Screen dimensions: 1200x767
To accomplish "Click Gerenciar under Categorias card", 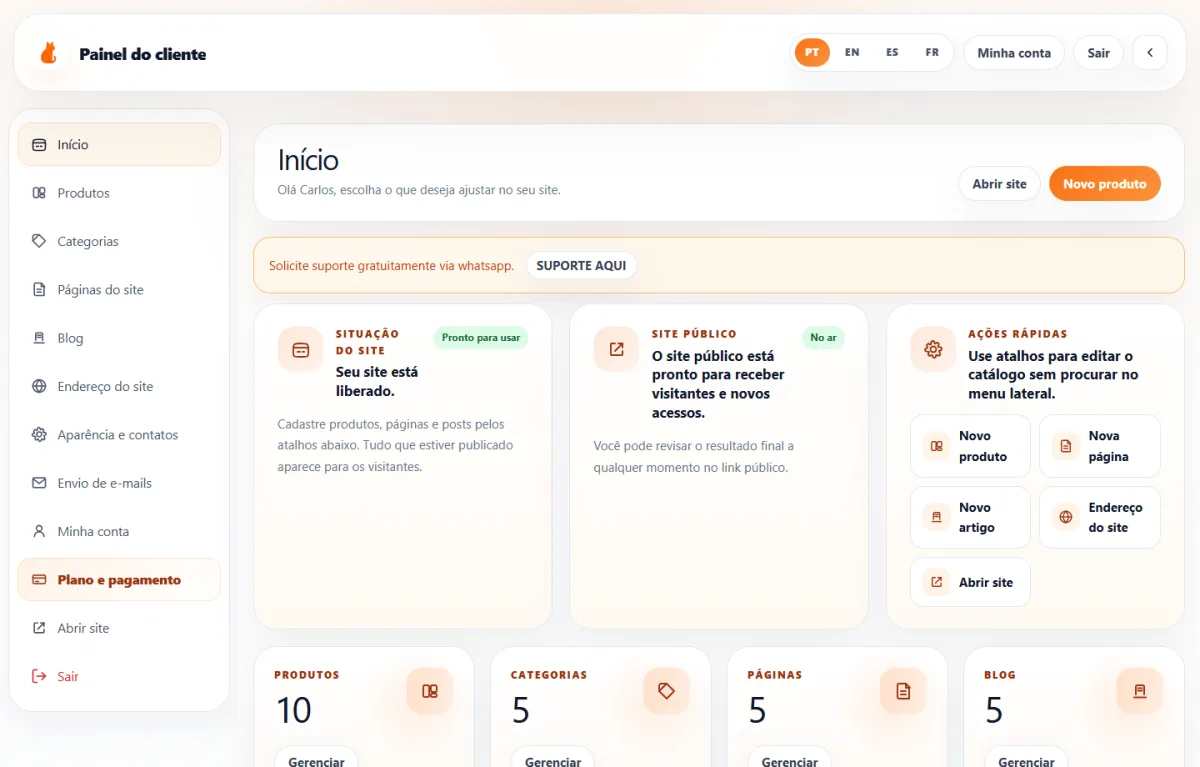I will tap(553, 761).
